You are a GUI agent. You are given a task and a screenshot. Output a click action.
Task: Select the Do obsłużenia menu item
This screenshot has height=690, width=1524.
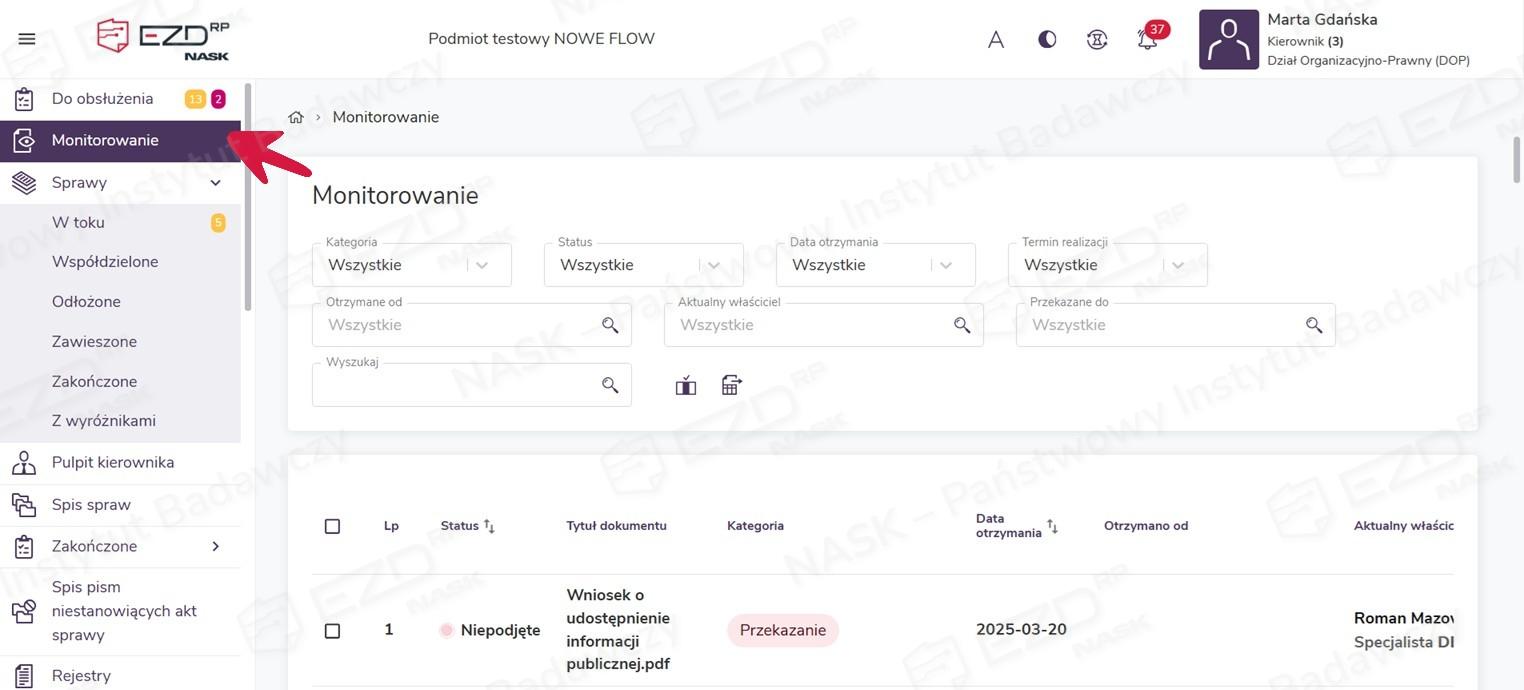click(102, 99)
